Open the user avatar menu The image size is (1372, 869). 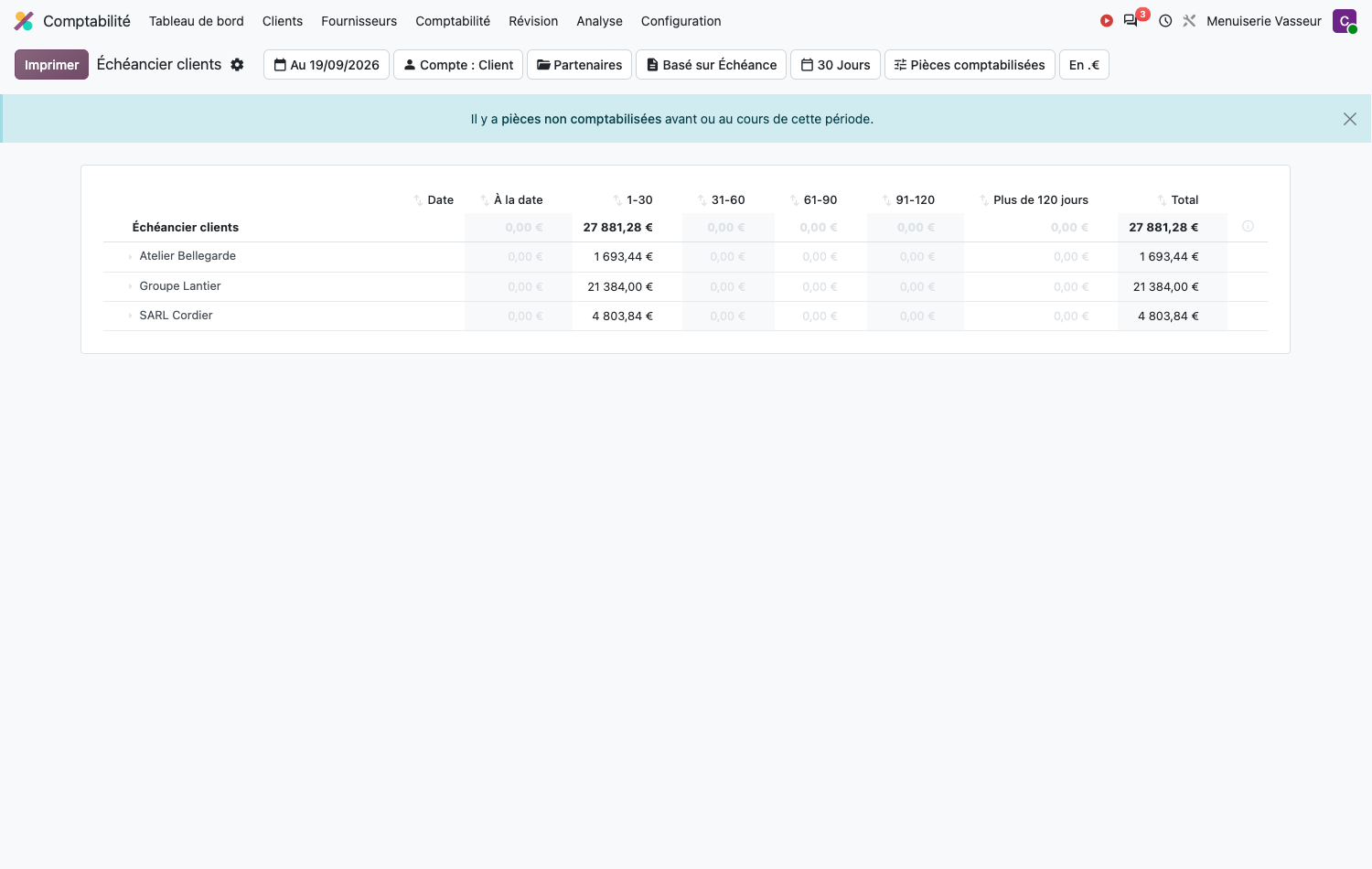[x=1345, y=21]
